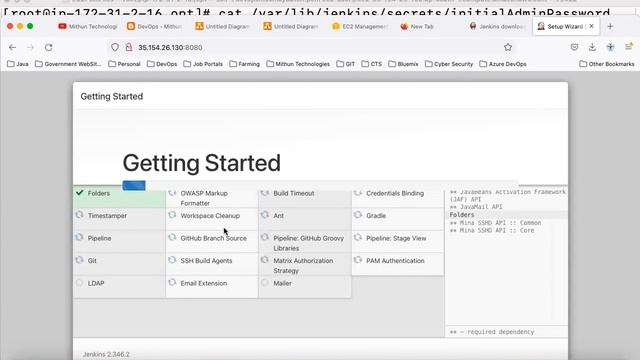Reload the Jenkins page
The image size is (640, 360).
[x=49, y=47]
